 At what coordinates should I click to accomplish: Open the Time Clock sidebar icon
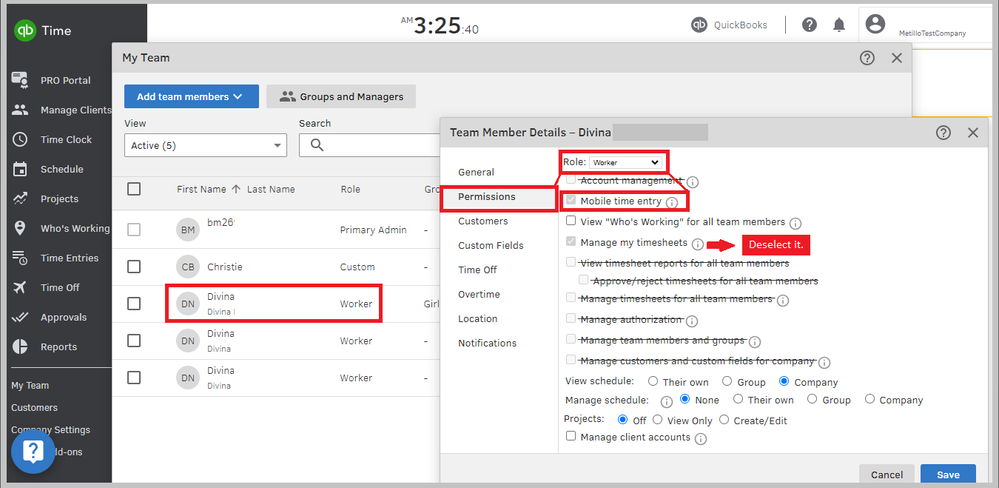click(20, 140)
